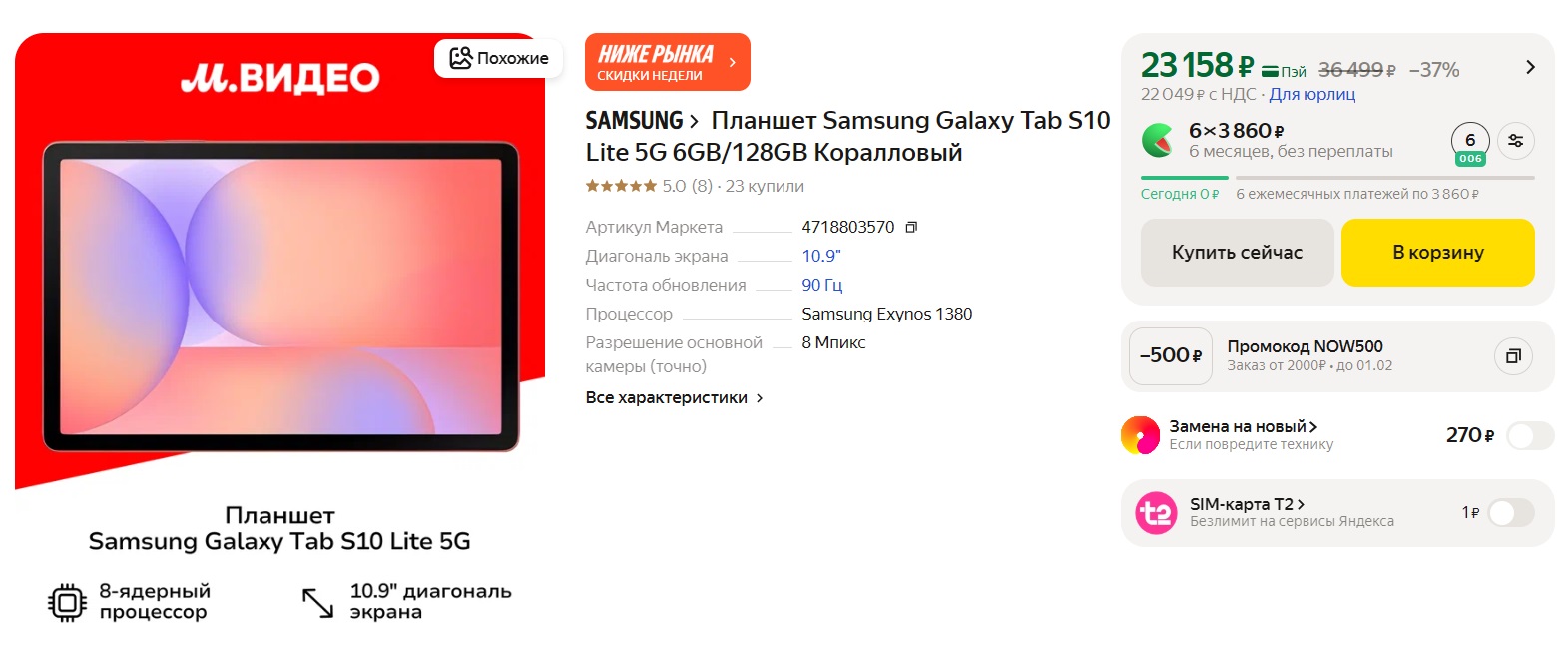The width and height of the screenshot is (1568, 645).
Task: Click the installment payment progress bar
Action: [x=1337, y=178]
